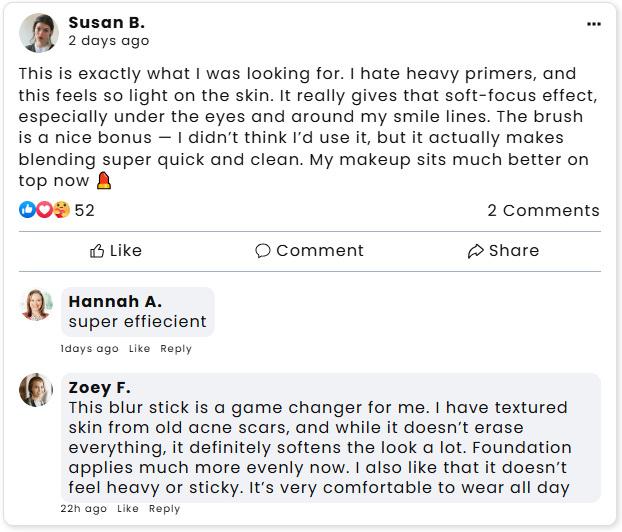Open Susan B.'s profile name
This screenshot has height=532, width=622.
tap(106, 22)
